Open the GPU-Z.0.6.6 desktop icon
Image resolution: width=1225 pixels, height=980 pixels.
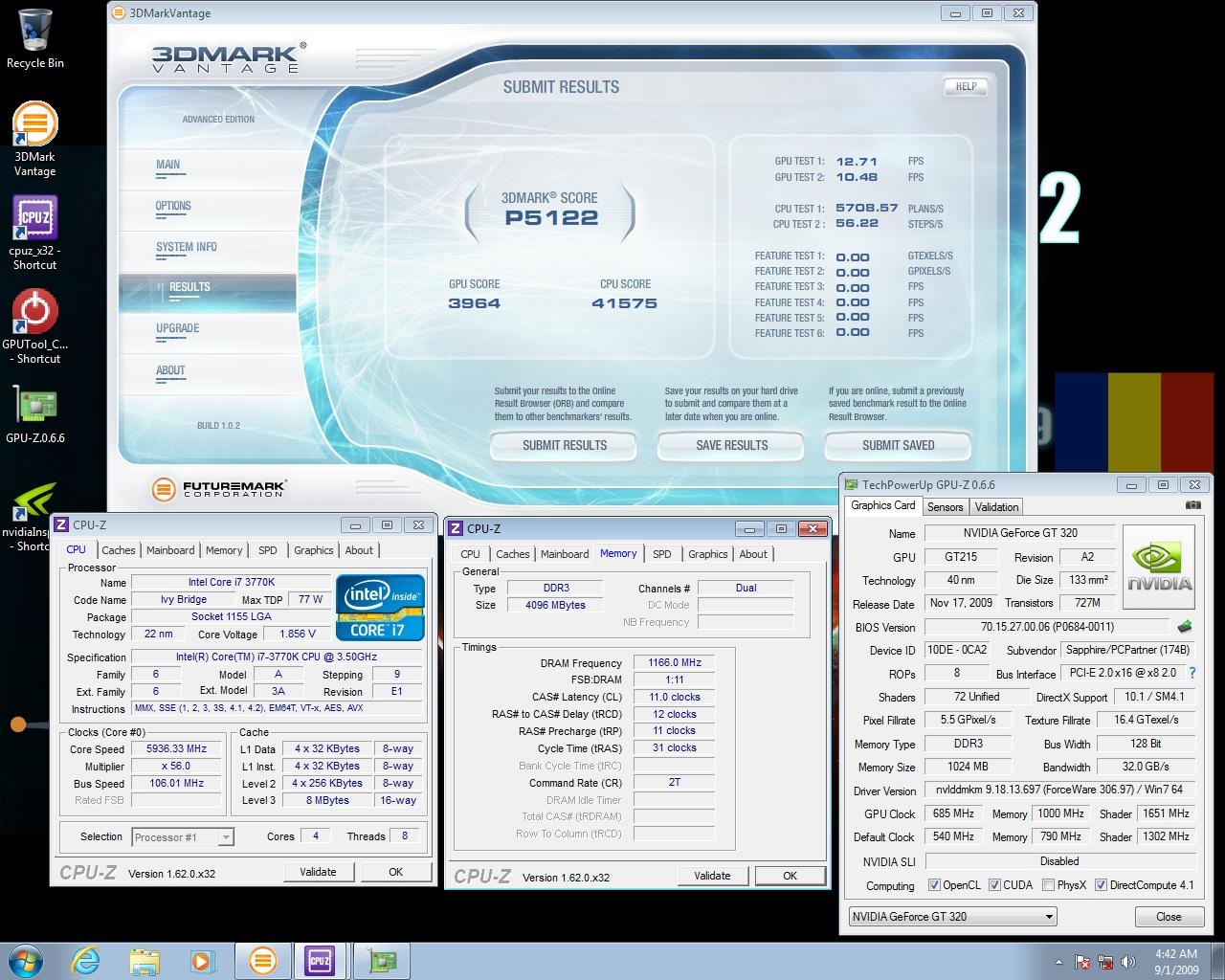coord(34,414)
